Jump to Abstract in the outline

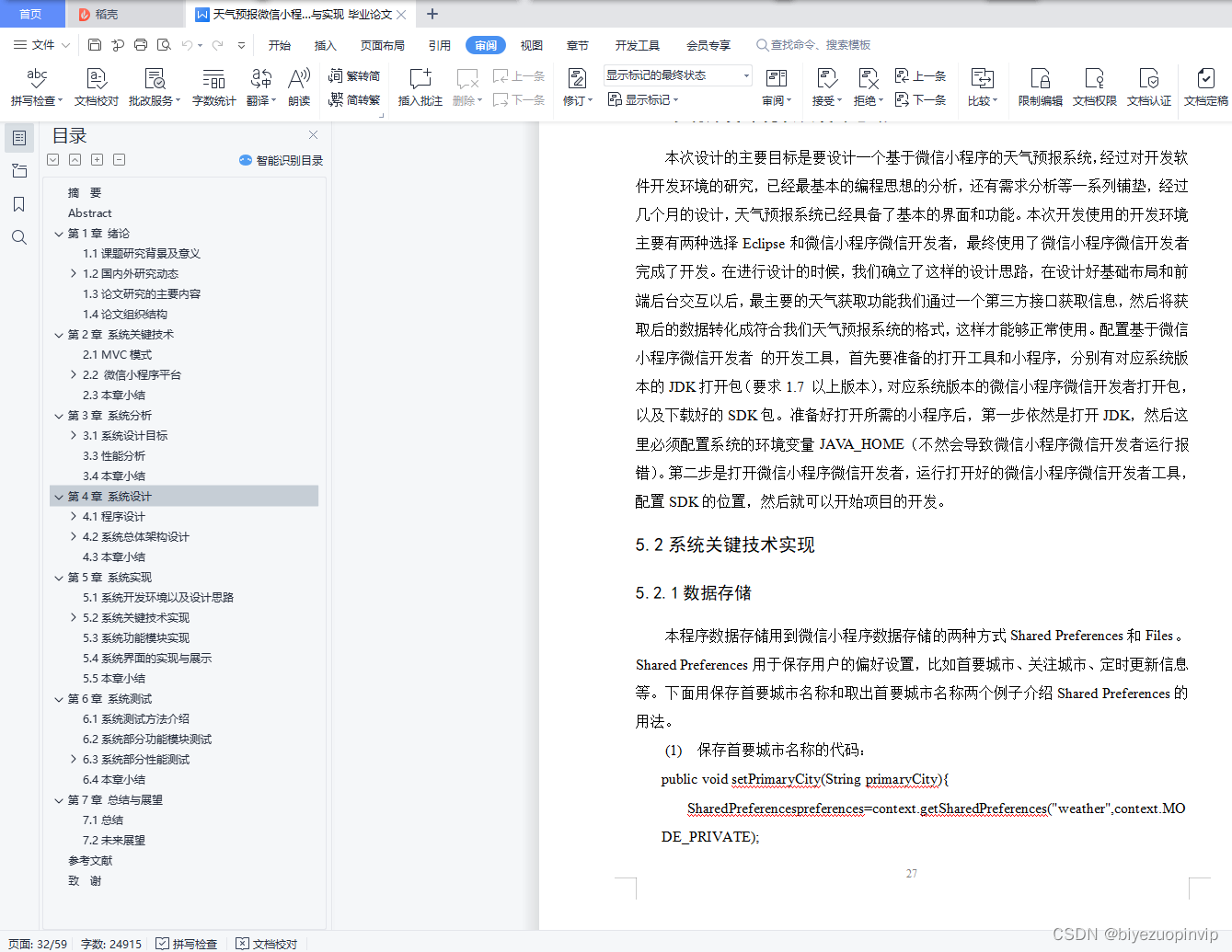point(89,213)
